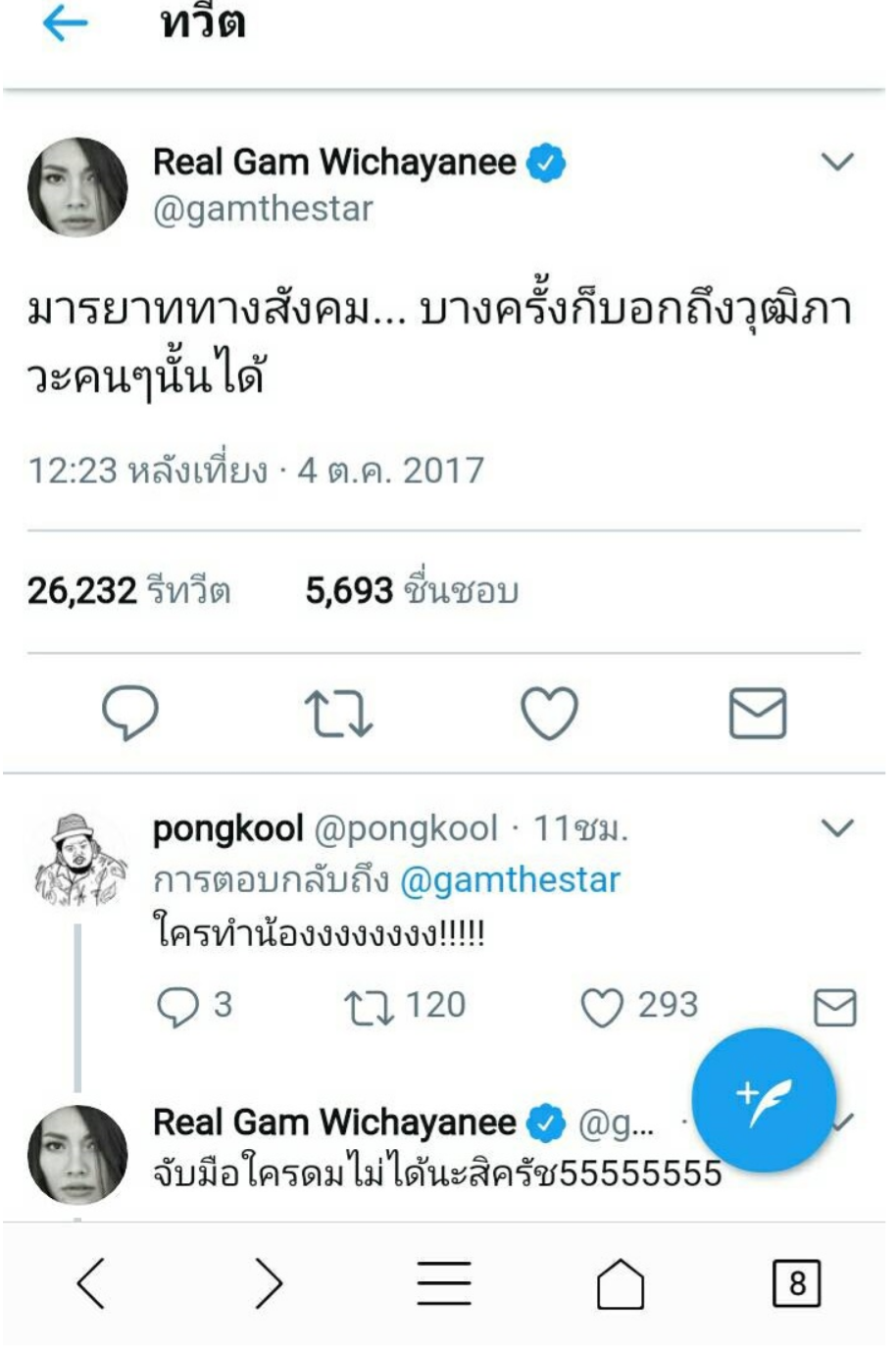Expand options chevron on main tweet
Screen dimensions: 896x1348
tap(837, 161)
